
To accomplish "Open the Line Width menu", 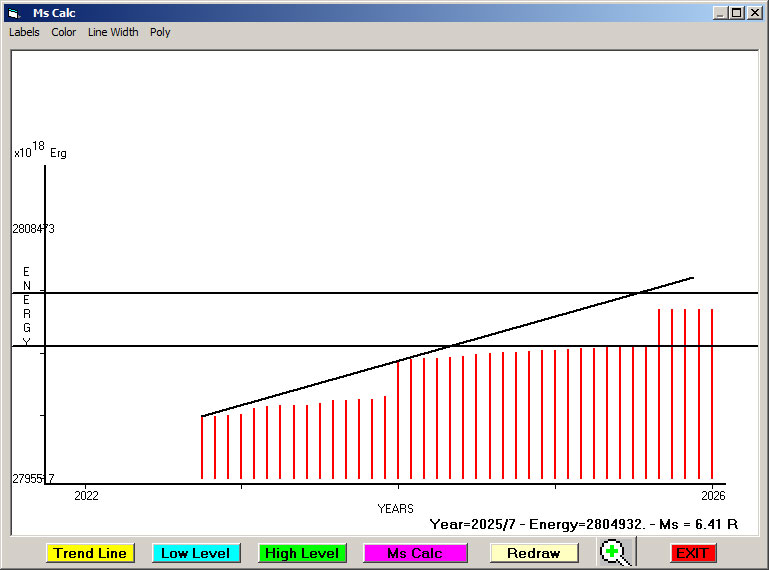I will tap(113, 32).
